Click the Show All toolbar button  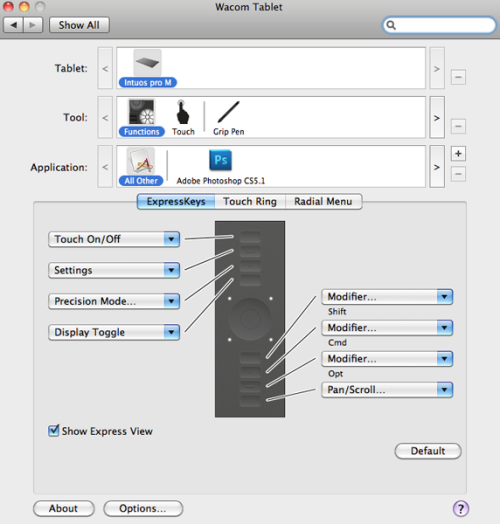(x=79, y=25)
